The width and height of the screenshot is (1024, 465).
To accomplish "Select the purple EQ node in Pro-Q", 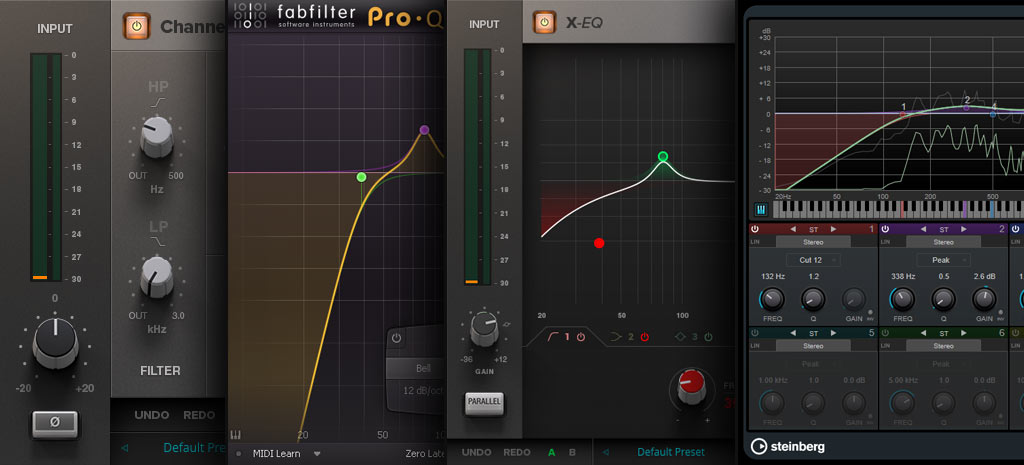I will tap(424, 130).
